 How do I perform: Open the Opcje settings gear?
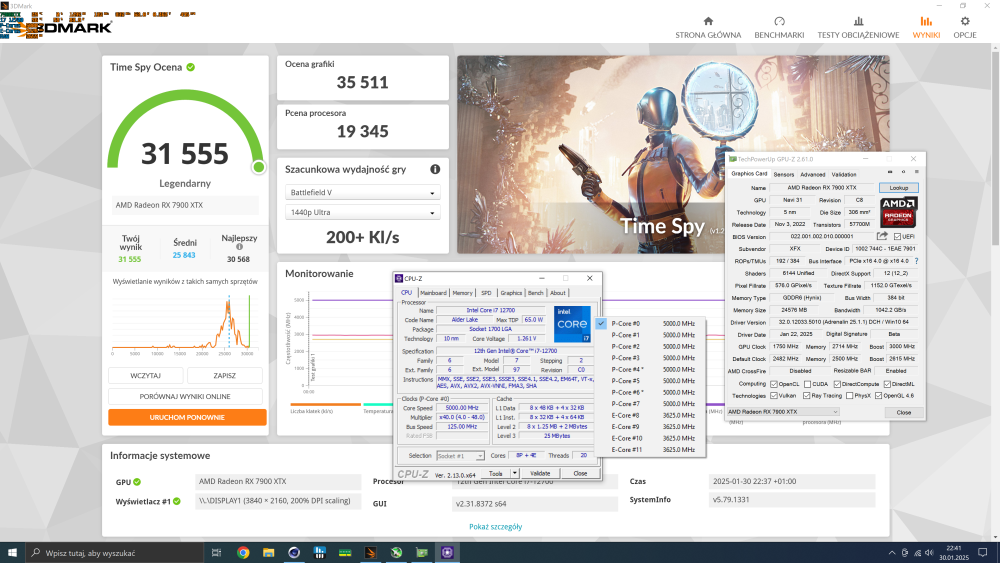click(964, 27)
